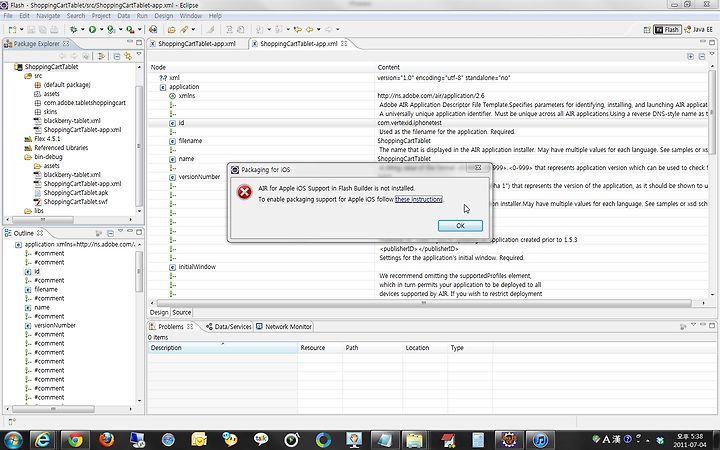This screenshot has width=720, height=450.
Task: Click the yellow pencil toolbar icon
Action: 184,29
